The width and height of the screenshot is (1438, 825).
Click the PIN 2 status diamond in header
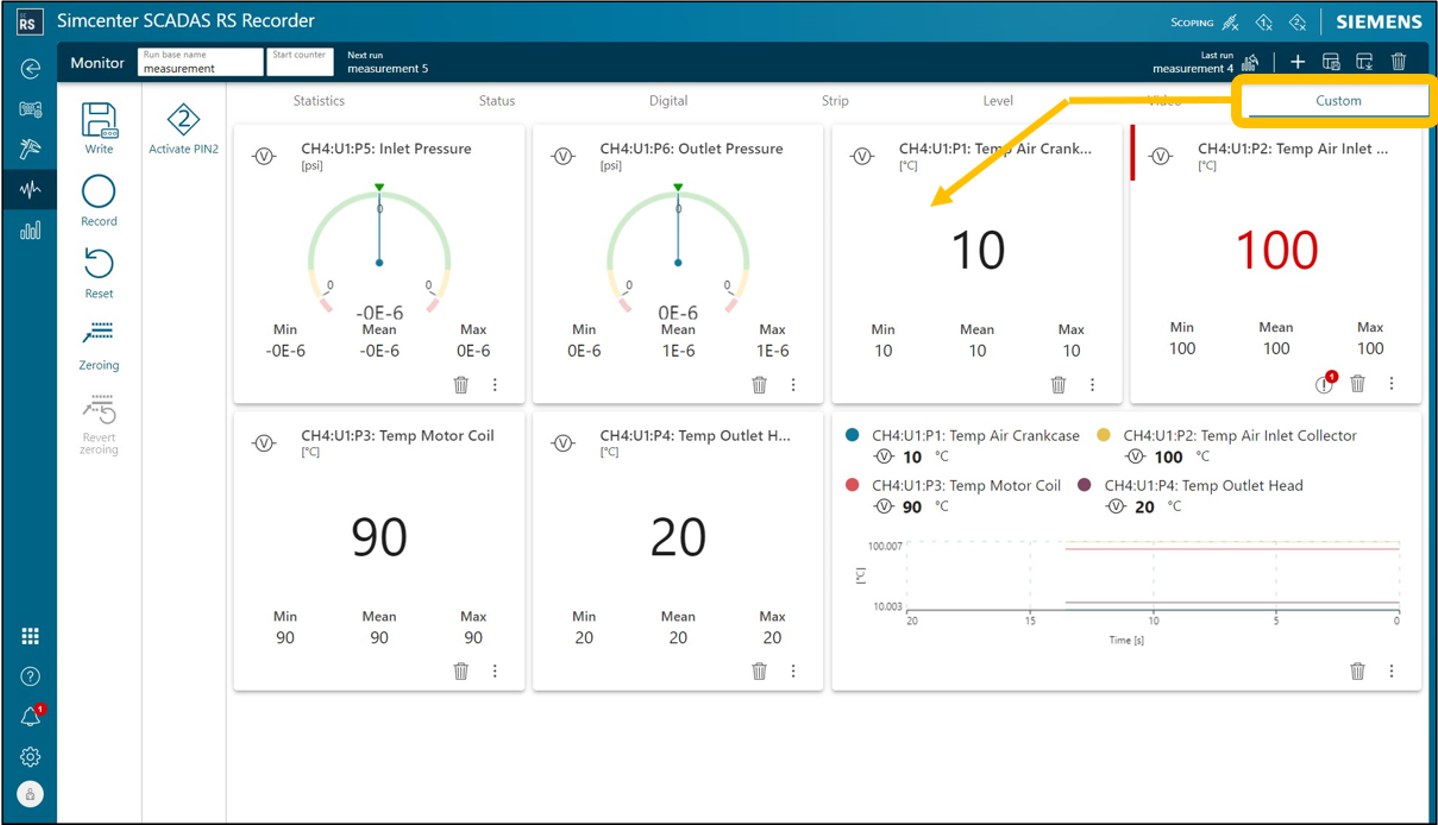1298,22
